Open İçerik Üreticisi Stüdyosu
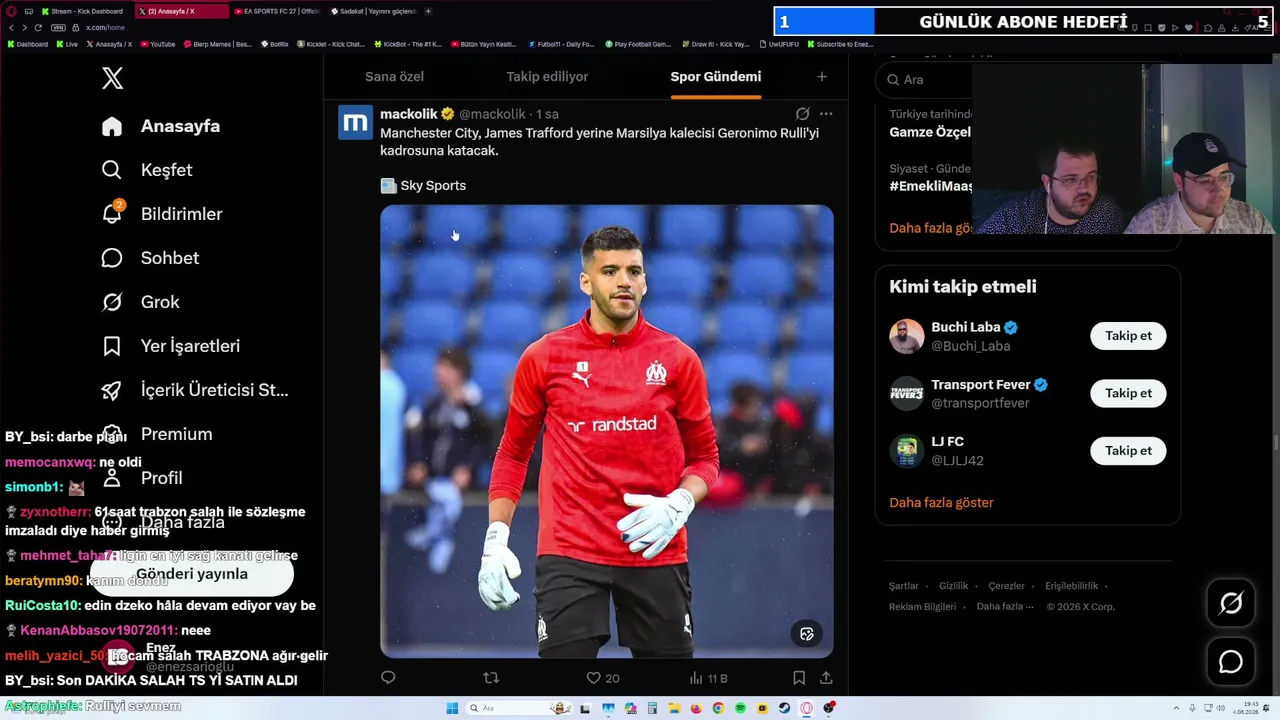 (x=194, y=390)
